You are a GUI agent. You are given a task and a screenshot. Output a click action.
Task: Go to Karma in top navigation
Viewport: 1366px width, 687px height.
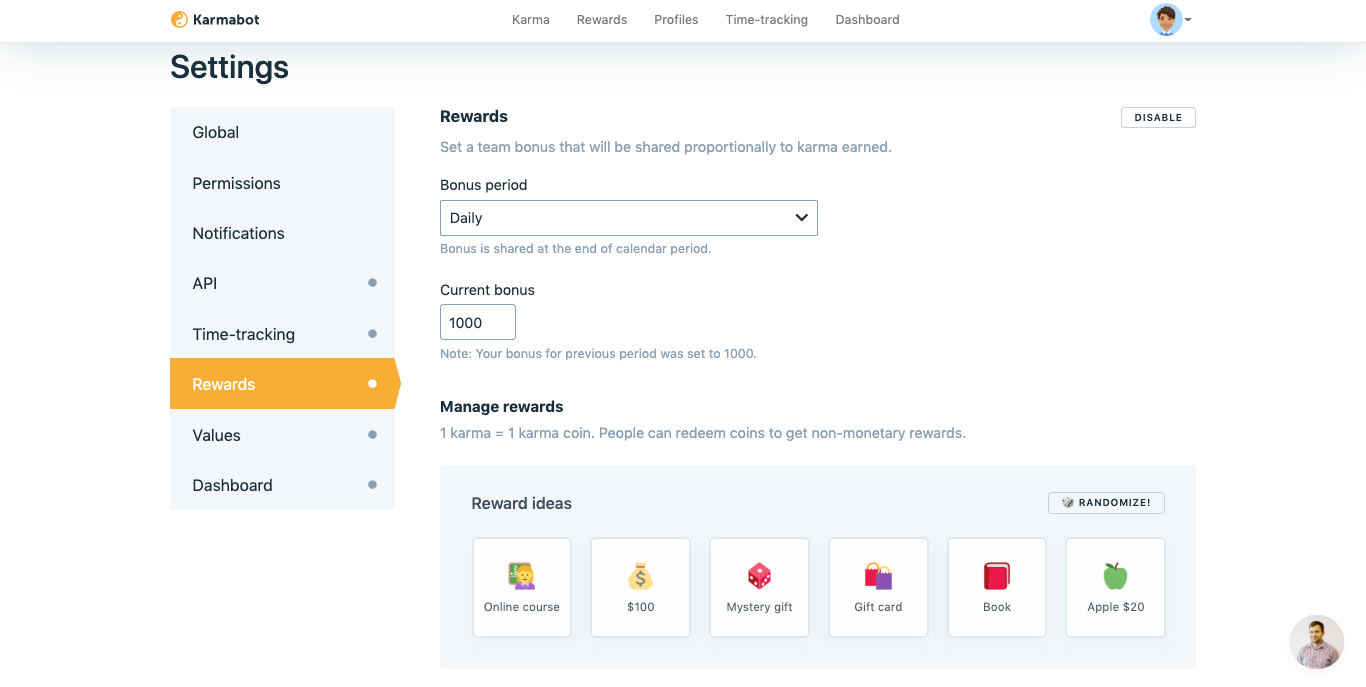pyautogui.click(x=531, y=20)
